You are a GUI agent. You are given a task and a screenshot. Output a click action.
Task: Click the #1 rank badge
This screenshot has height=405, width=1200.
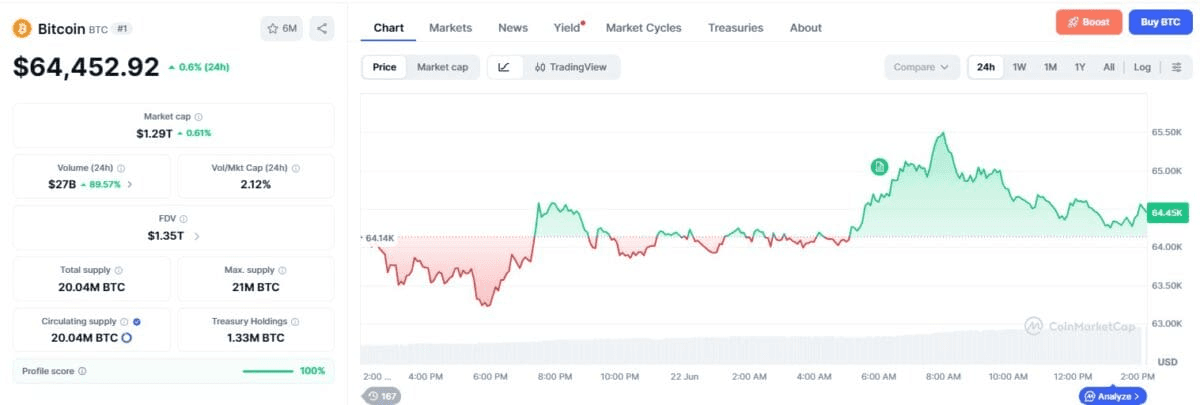(122, 29)
